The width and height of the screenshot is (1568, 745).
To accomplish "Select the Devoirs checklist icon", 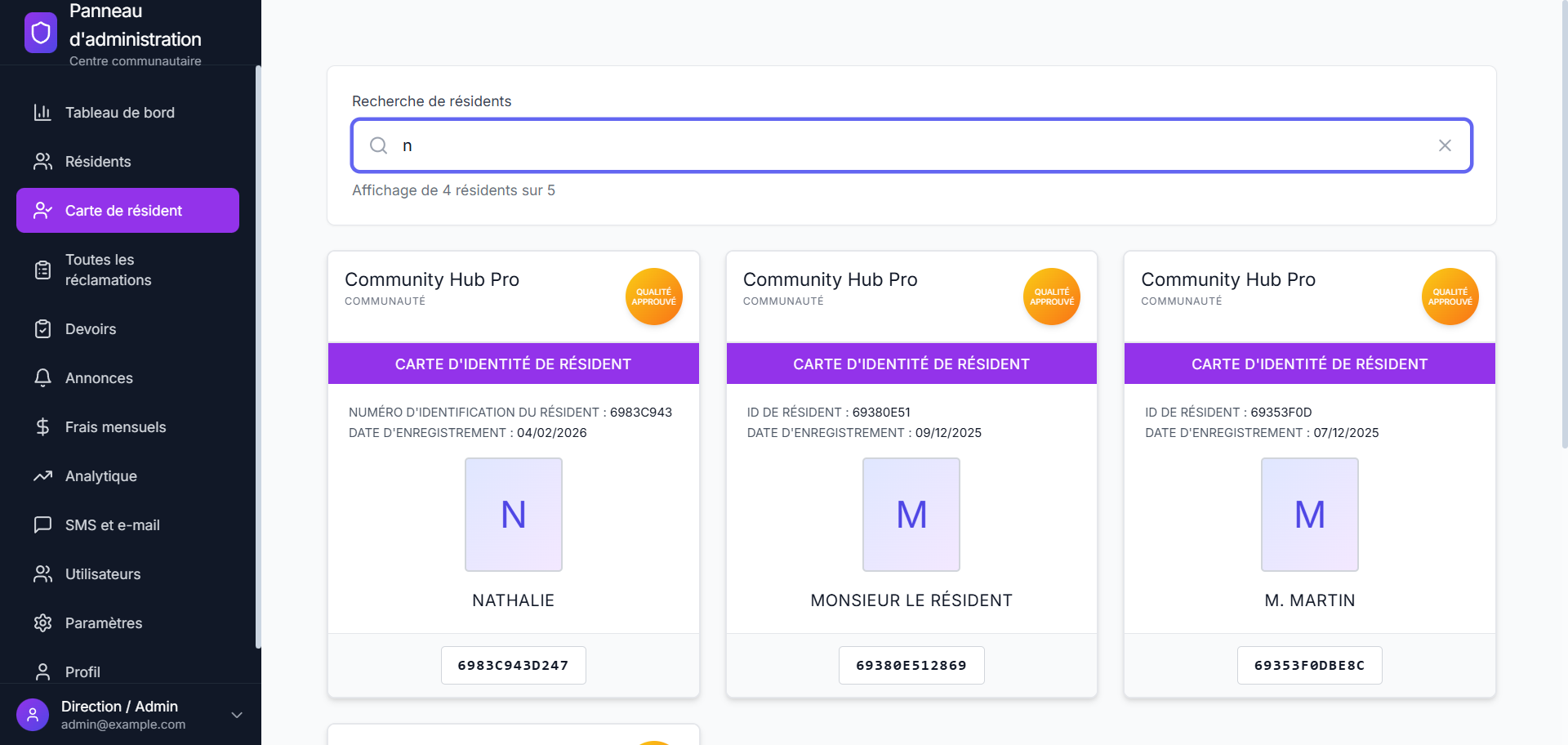I will (43, 328).
